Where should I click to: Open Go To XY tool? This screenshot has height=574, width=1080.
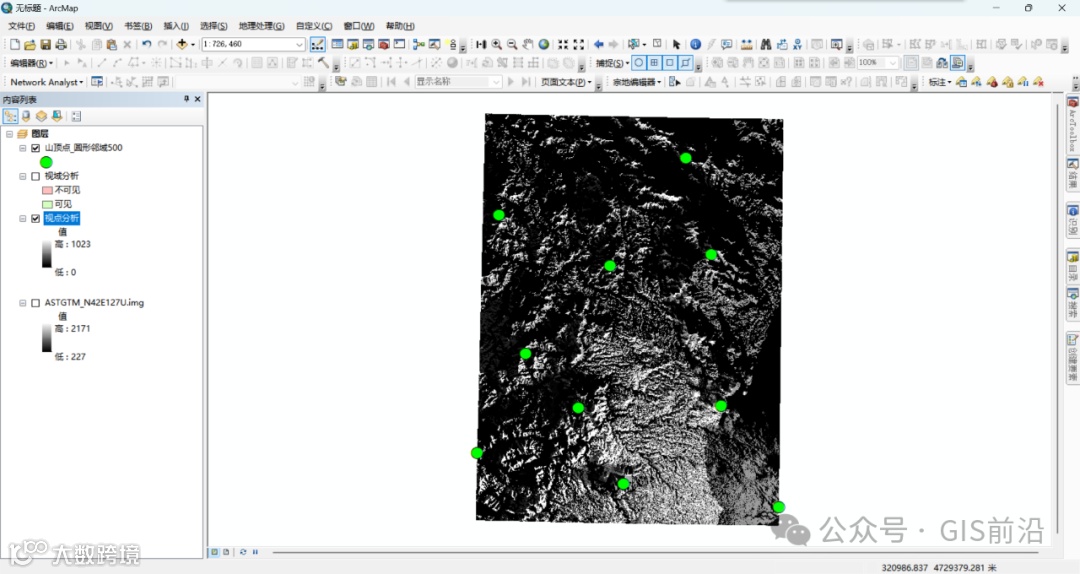pos(798,44)
